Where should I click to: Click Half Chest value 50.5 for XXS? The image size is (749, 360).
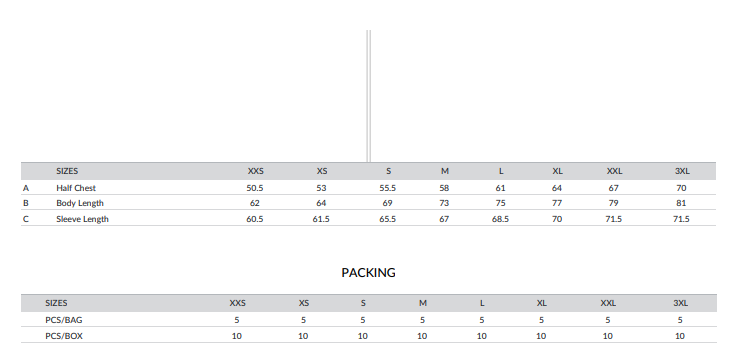(x=255, y=188)
